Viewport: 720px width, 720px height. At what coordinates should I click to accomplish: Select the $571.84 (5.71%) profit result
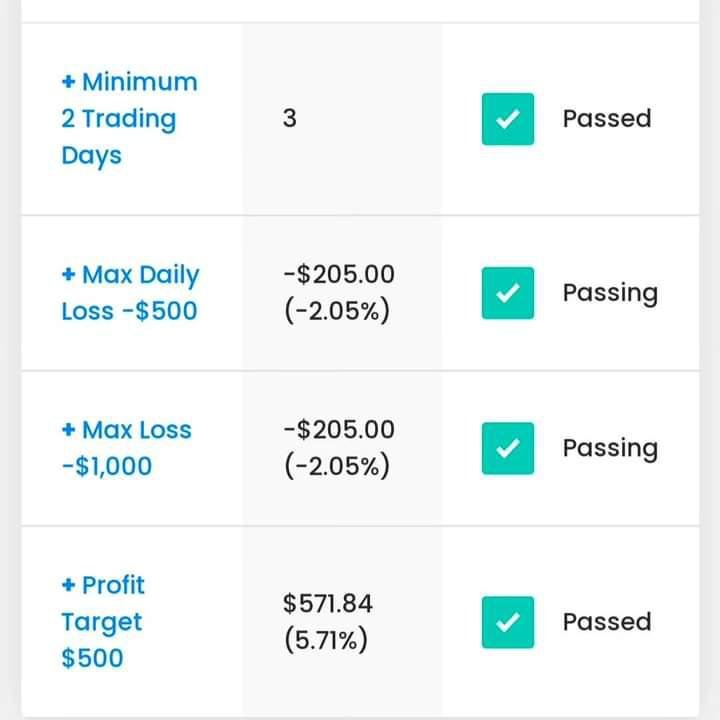click(x=327, y=621)
